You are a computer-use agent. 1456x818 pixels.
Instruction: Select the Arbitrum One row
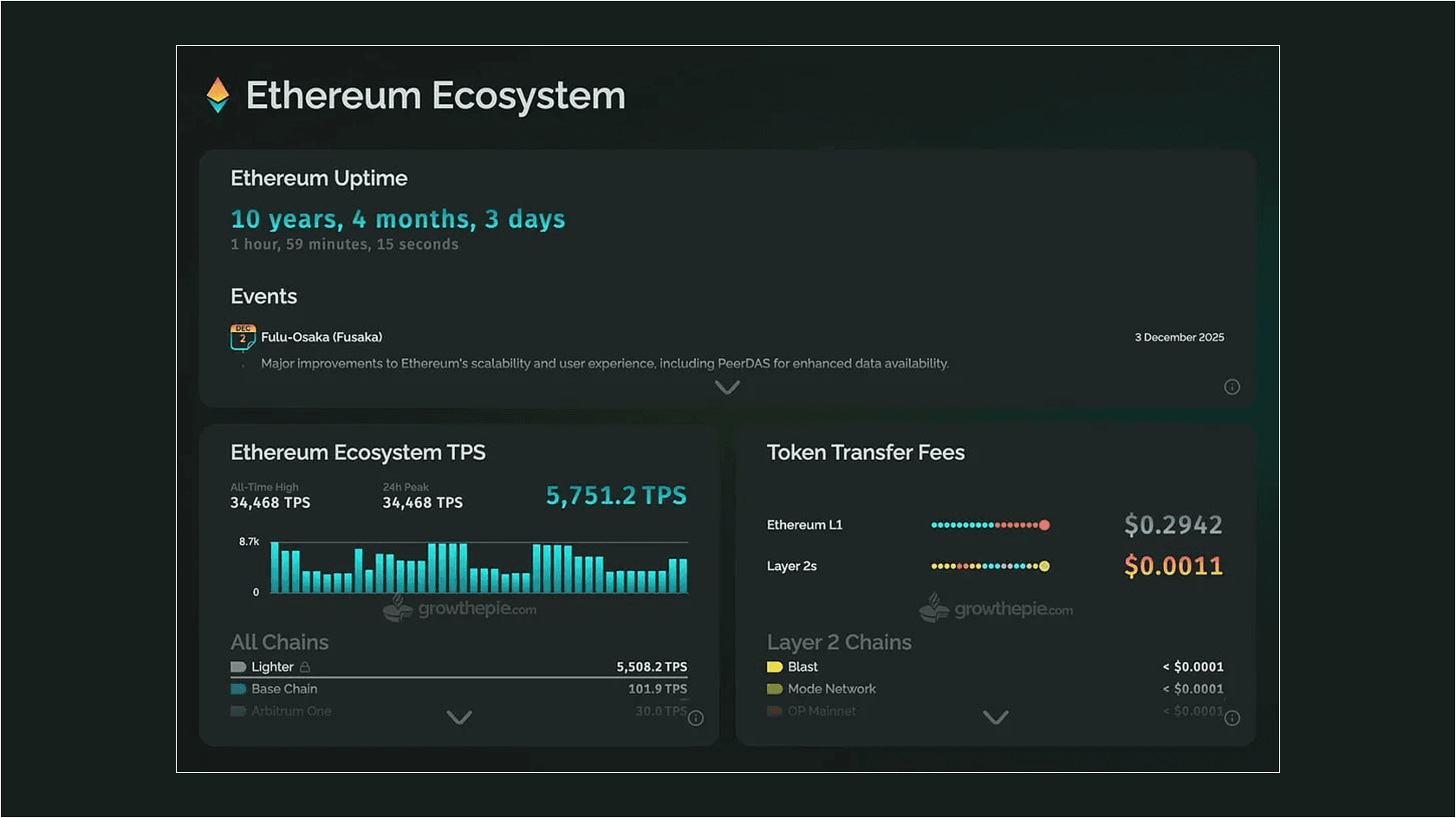click(x=458, y=711)
